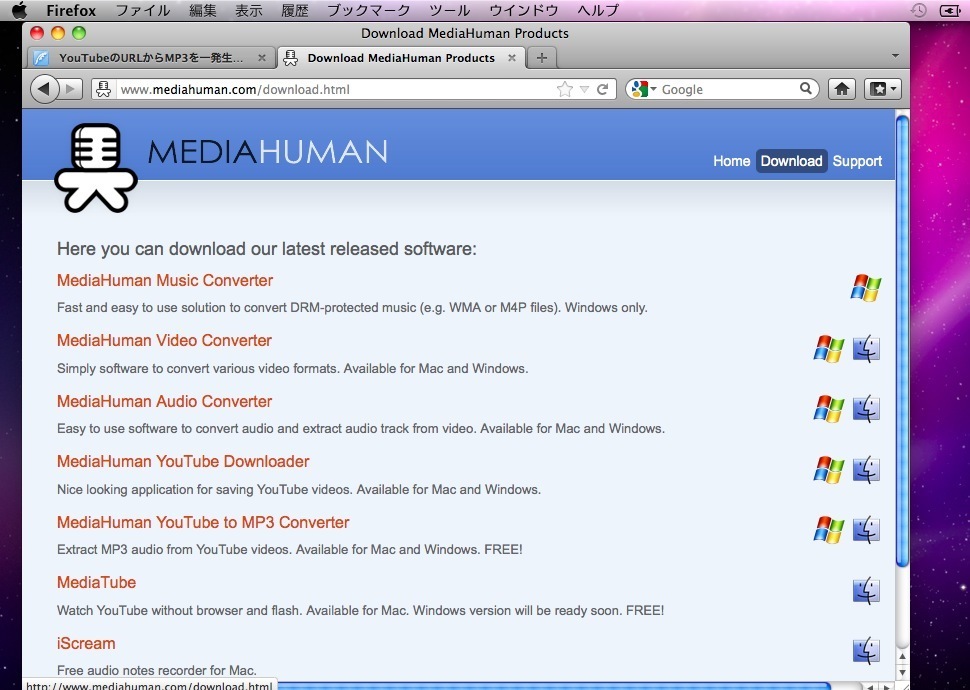Click Mac icon beside YouTube Downloader
The height and width of the screenshot is (690, 970).
click(866, 469)
